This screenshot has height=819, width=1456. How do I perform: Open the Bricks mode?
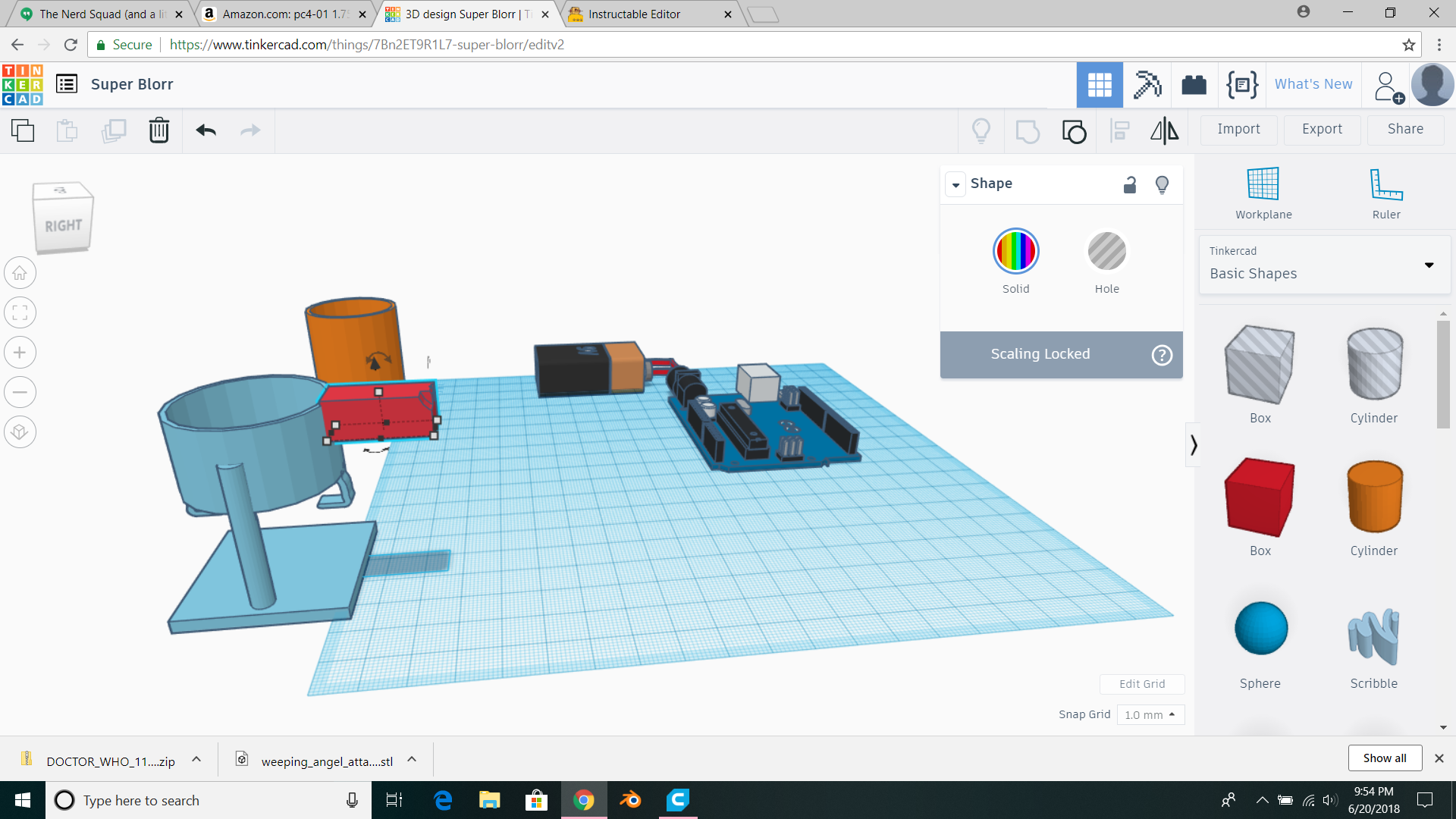pos(1194,85)
